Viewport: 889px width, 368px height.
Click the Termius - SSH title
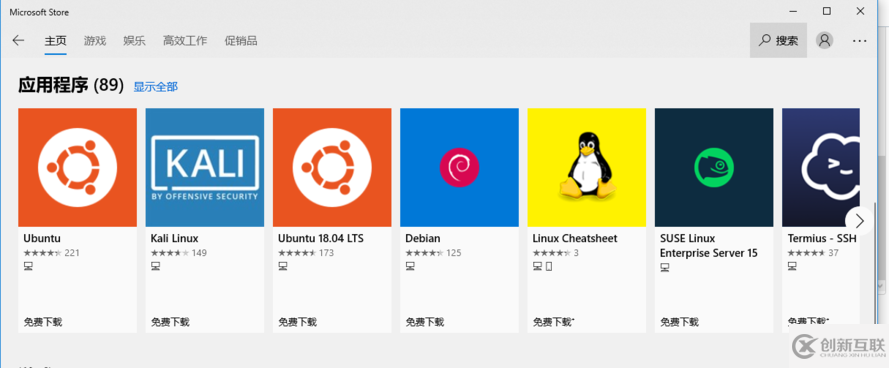click(x=822, y=238)
